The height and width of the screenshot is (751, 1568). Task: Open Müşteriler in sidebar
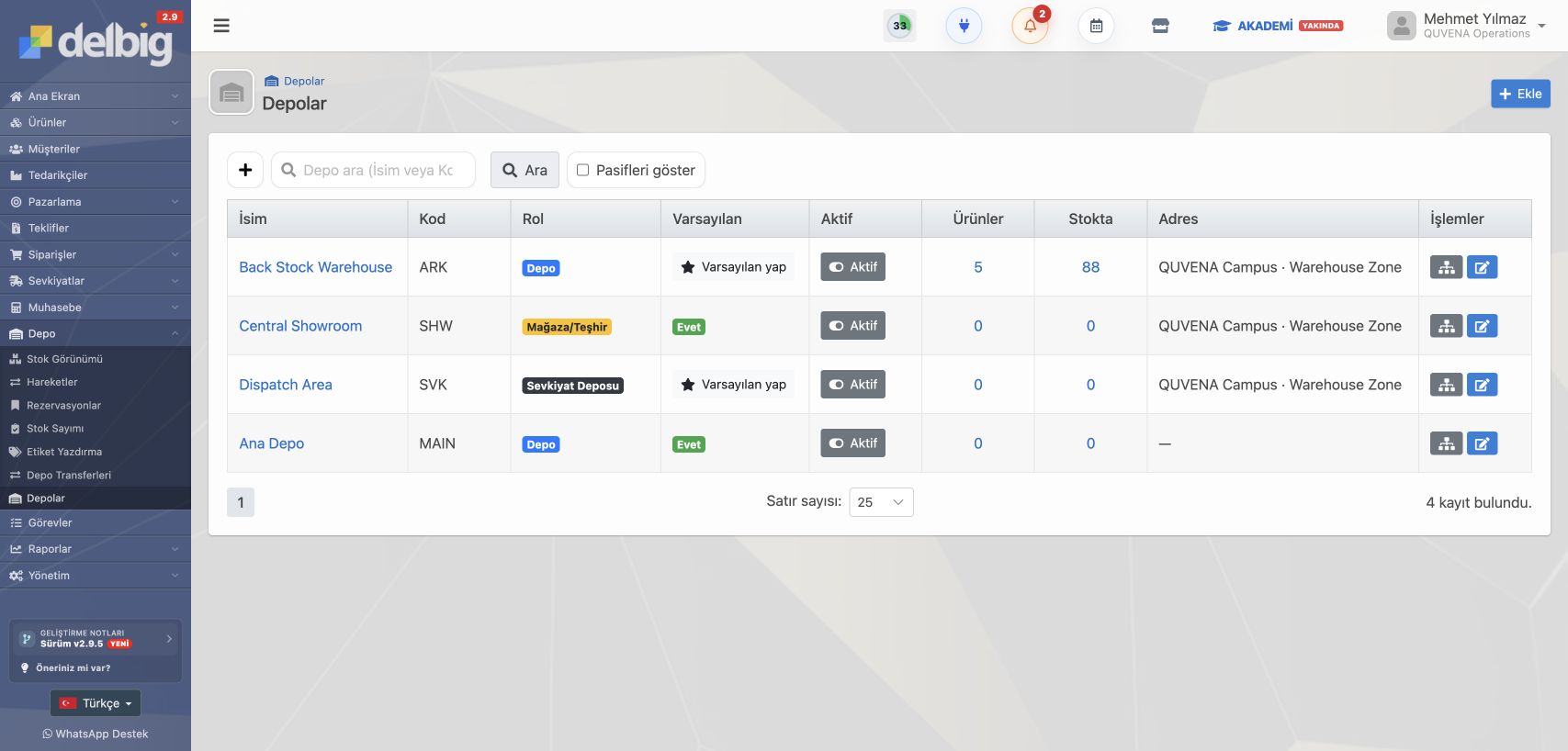pyautogui.click(x=96, y=149)
